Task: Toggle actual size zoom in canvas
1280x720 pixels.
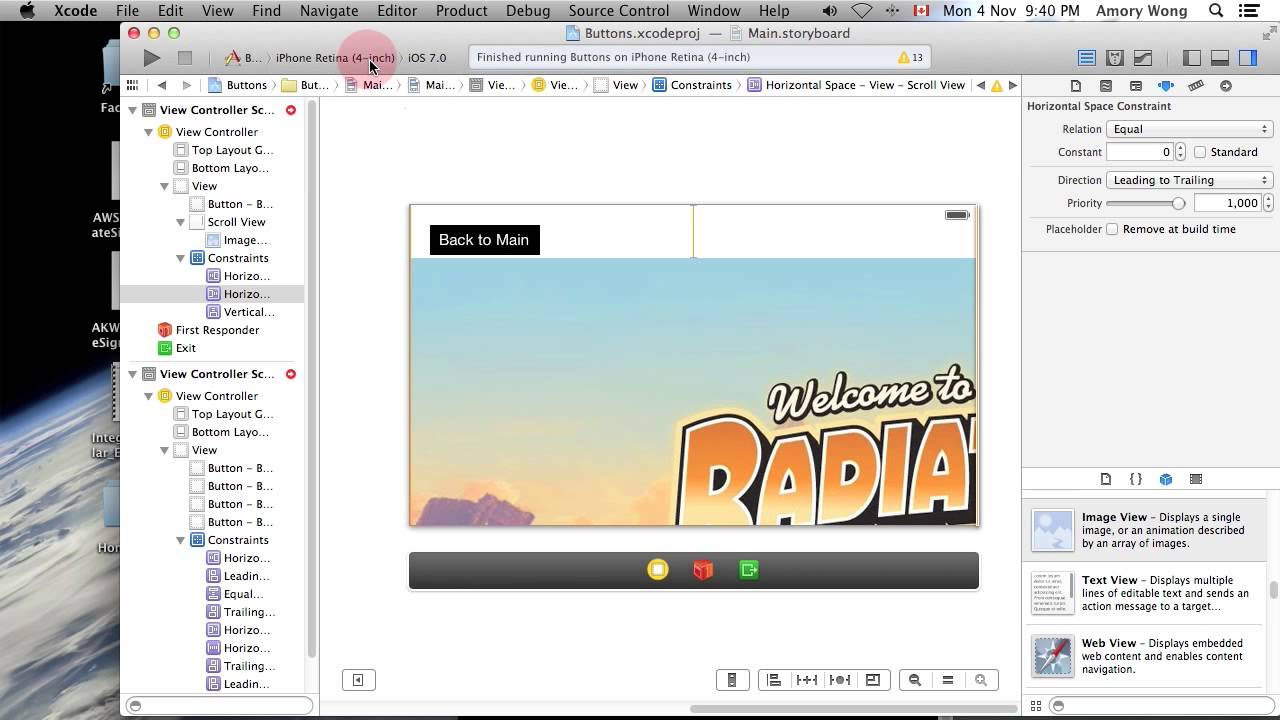Action: pos(948,680)
